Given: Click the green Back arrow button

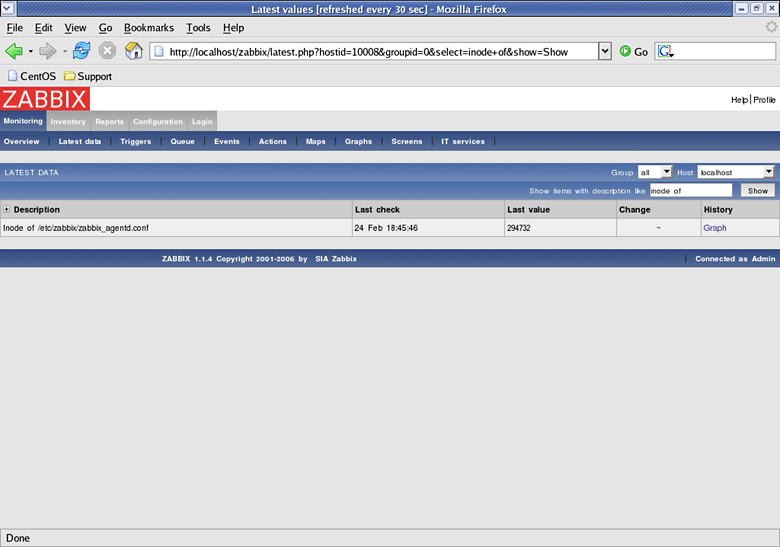Looking at the screenshot, I should 14,51.
